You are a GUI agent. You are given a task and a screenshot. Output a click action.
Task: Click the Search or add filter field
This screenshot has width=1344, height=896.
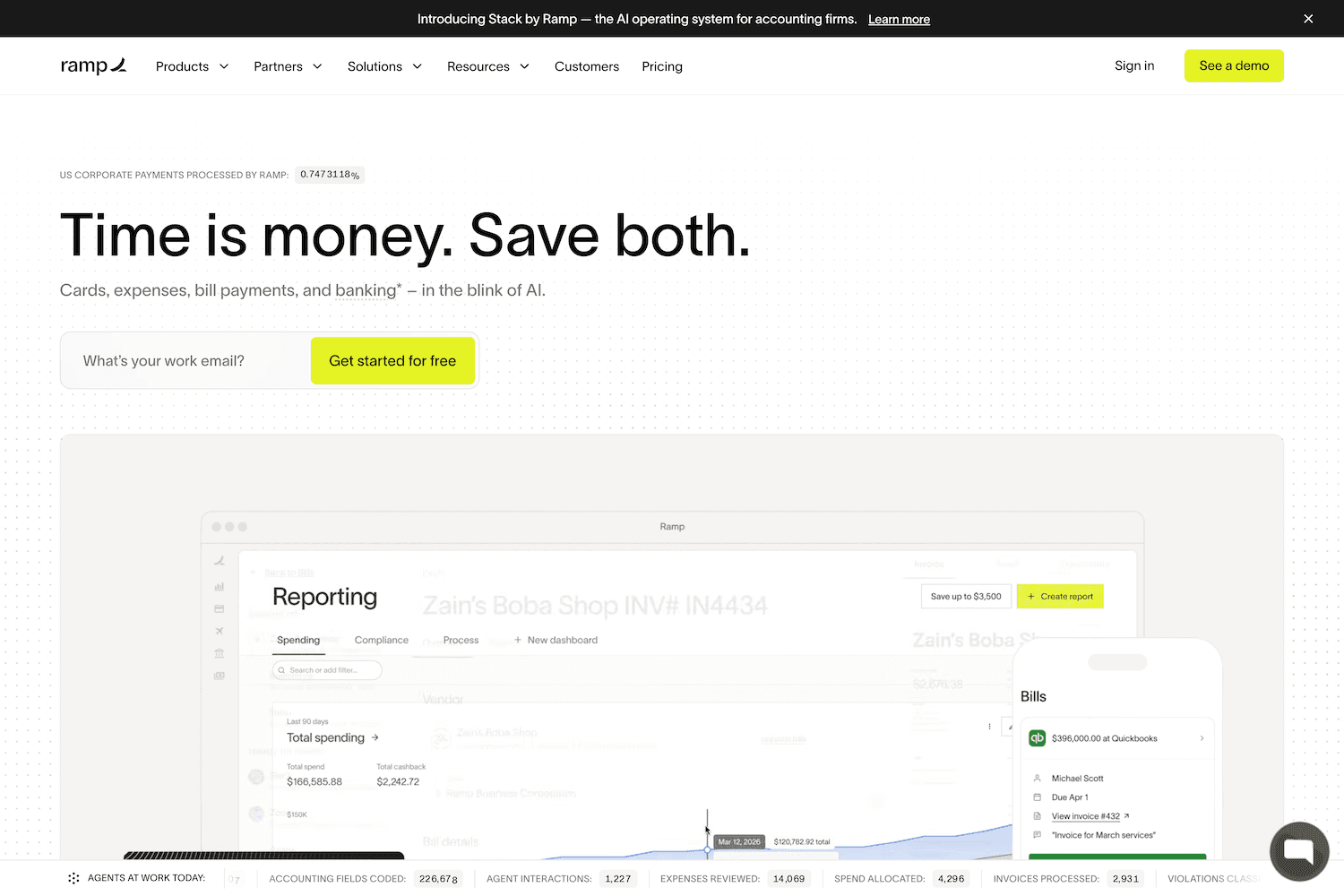(327, 670)
